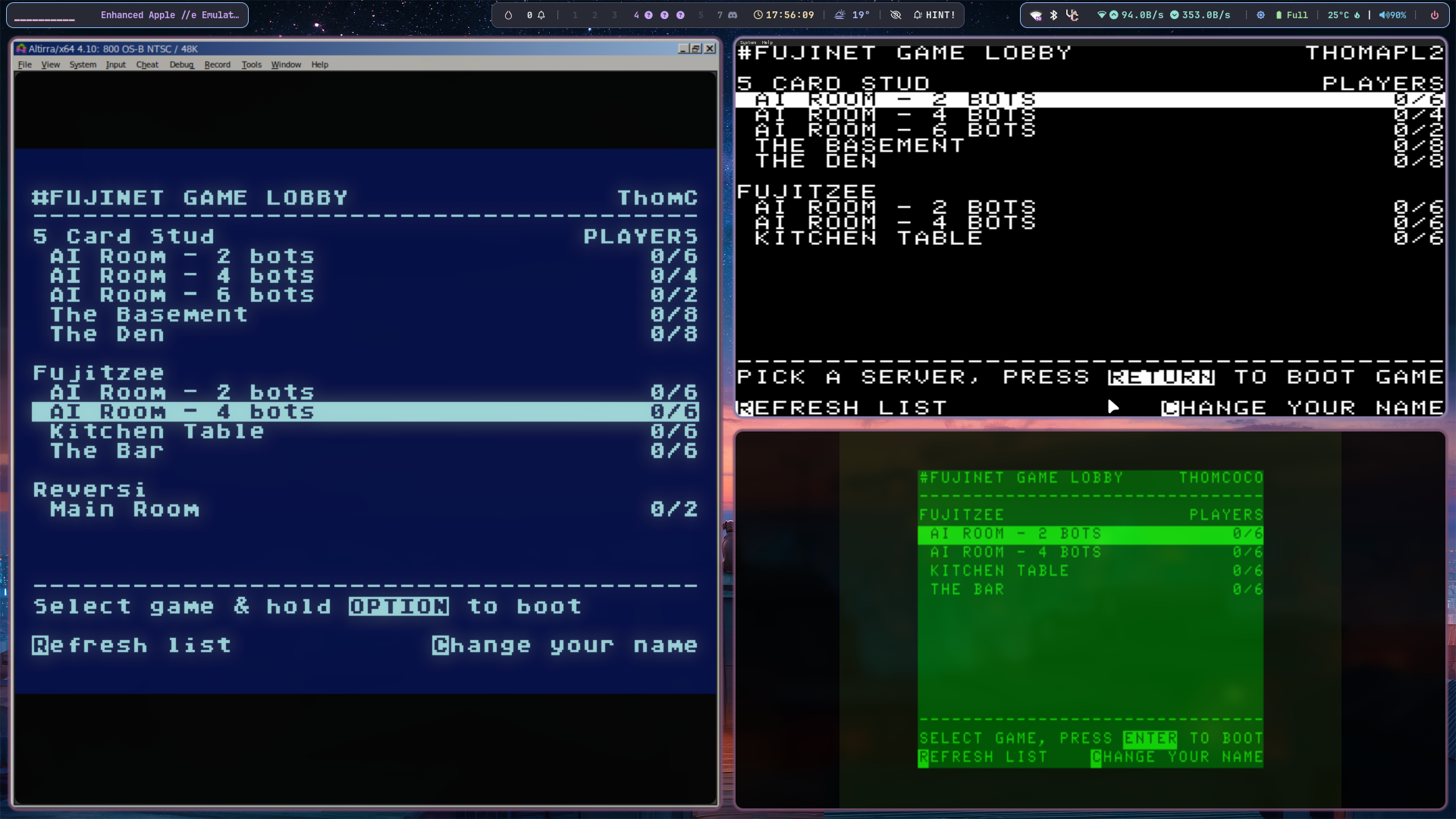Click the ENTER key label in green lobby
This screenshot has width=1456, height=819.
coord(1150,739)
